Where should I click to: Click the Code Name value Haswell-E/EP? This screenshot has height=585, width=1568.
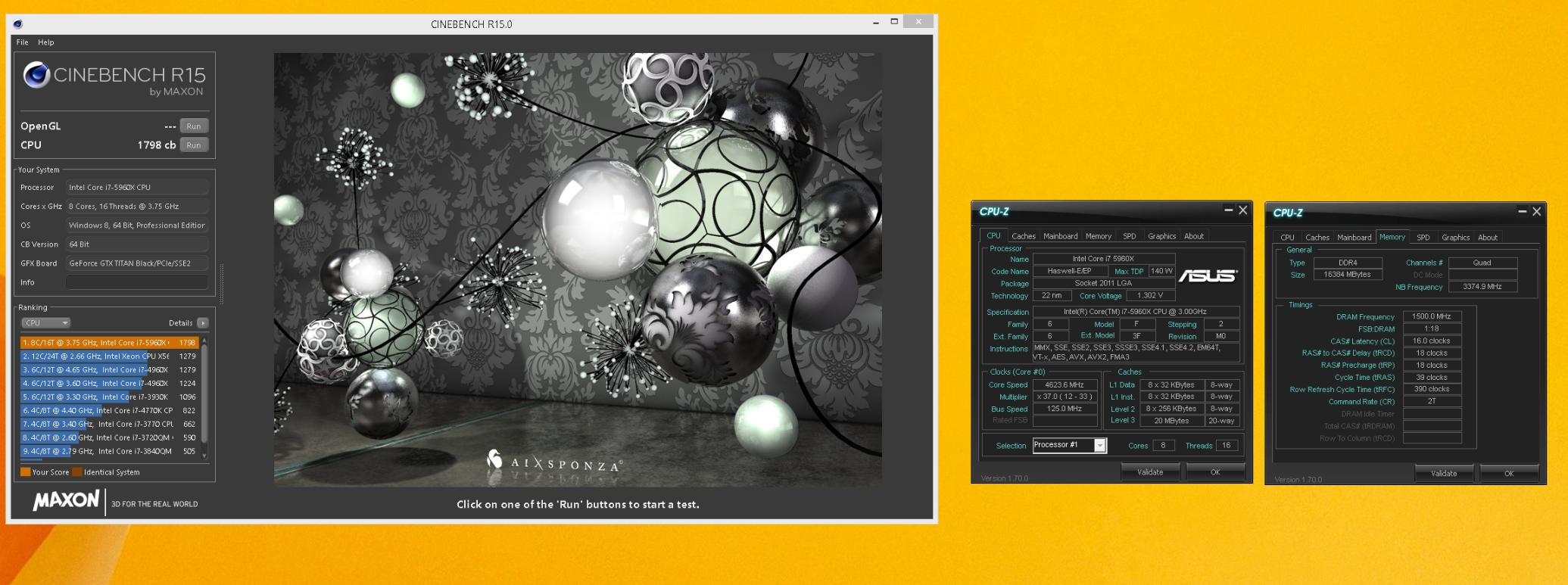pos(1069,271)
